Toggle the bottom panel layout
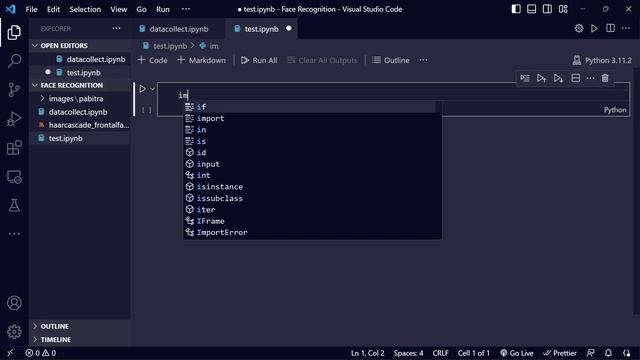Viewport: 640px width, 360px height. (531, 9)
